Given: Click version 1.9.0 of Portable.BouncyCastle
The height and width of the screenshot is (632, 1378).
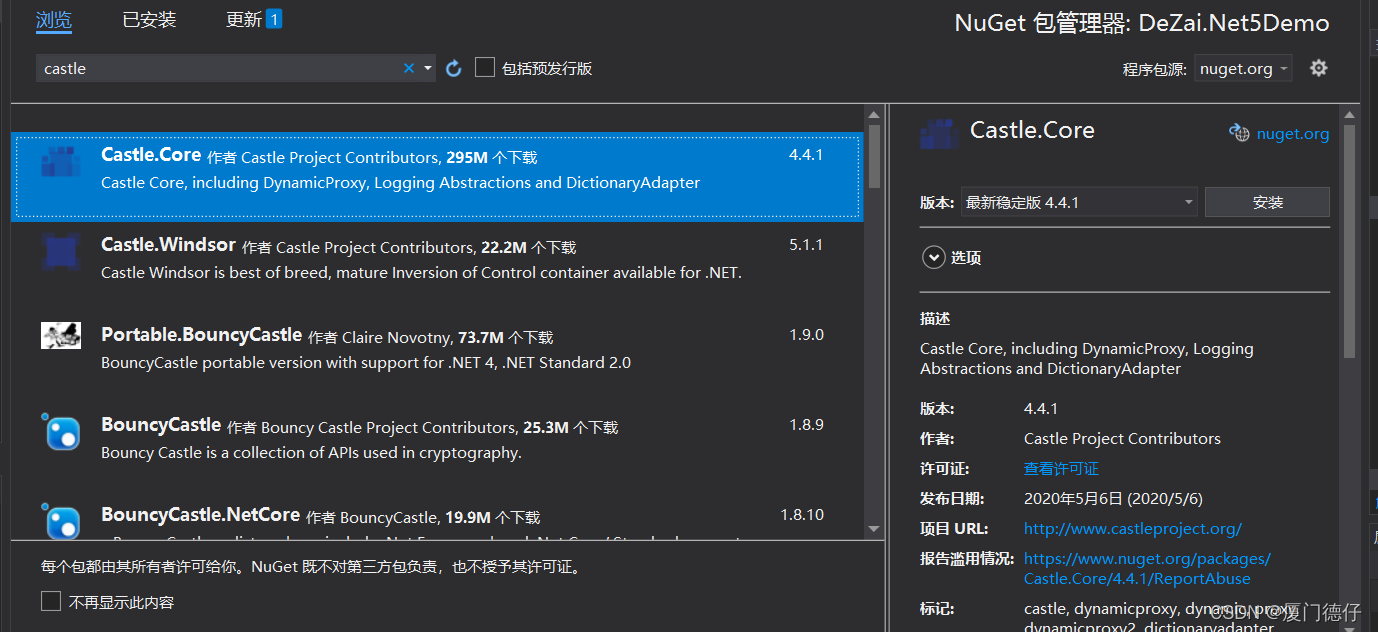Looking at the screenshot, I should 806,334.
